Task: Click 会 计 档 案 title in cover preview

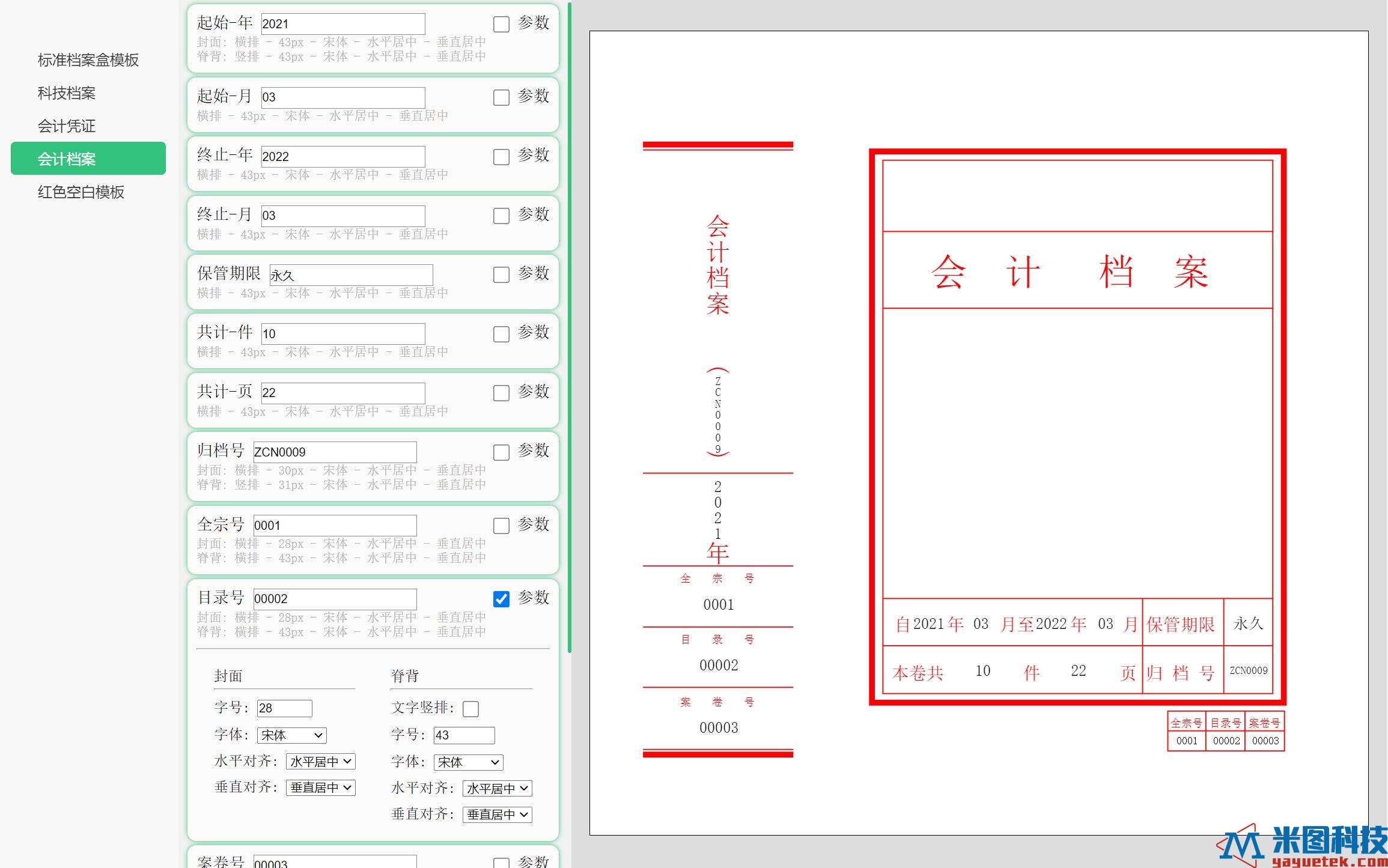Action: coord(1069,272)
